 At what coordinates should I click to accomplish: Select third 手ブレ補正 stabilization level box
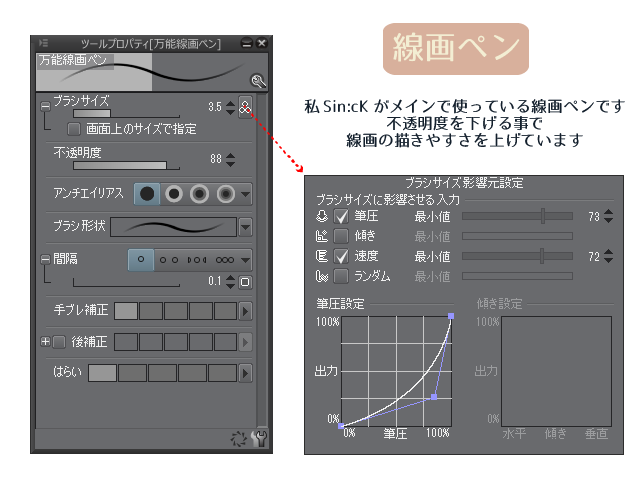click(x=176, y=311)
